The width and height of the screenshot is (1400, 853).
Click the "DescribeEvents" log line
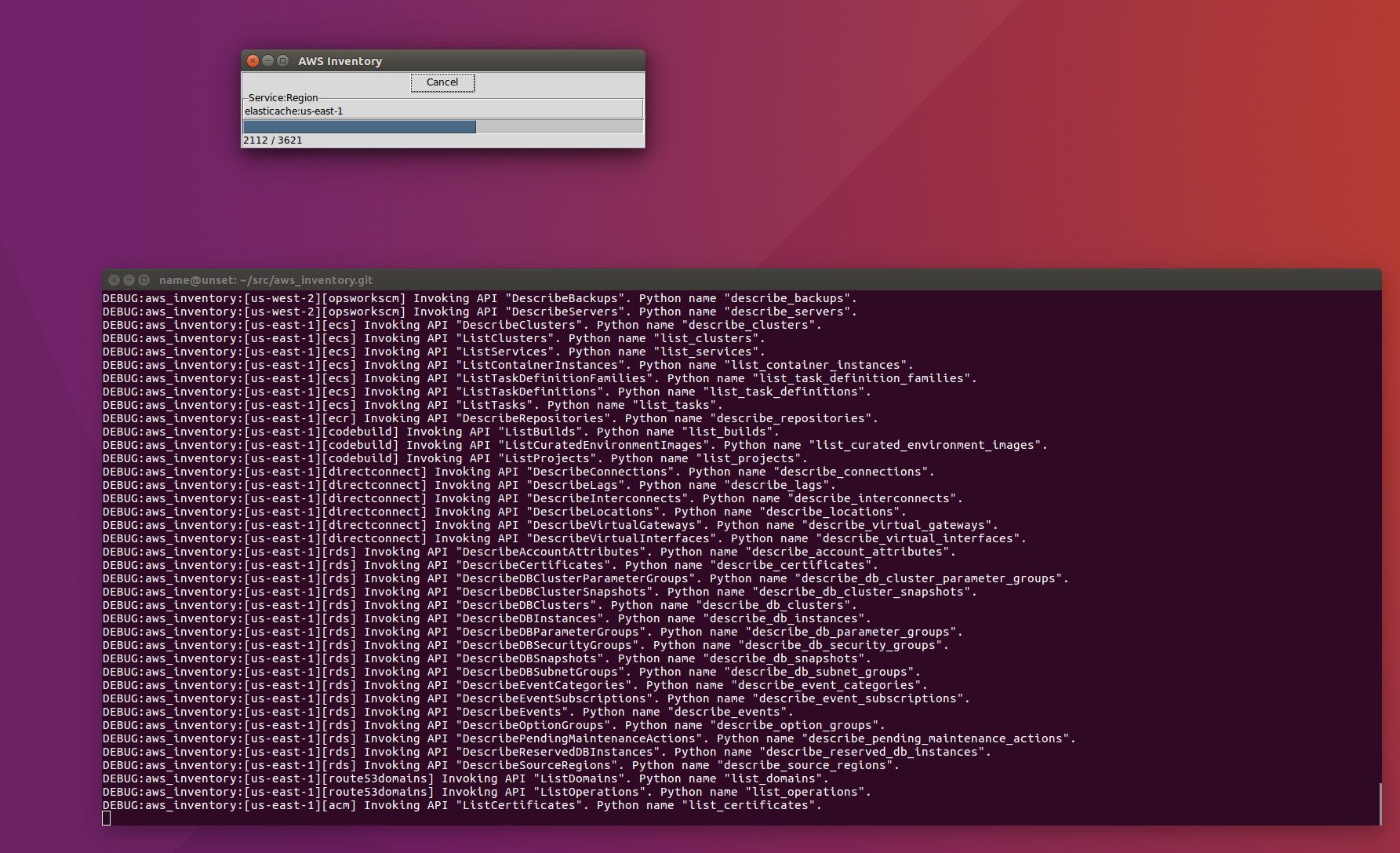(448, 712)
